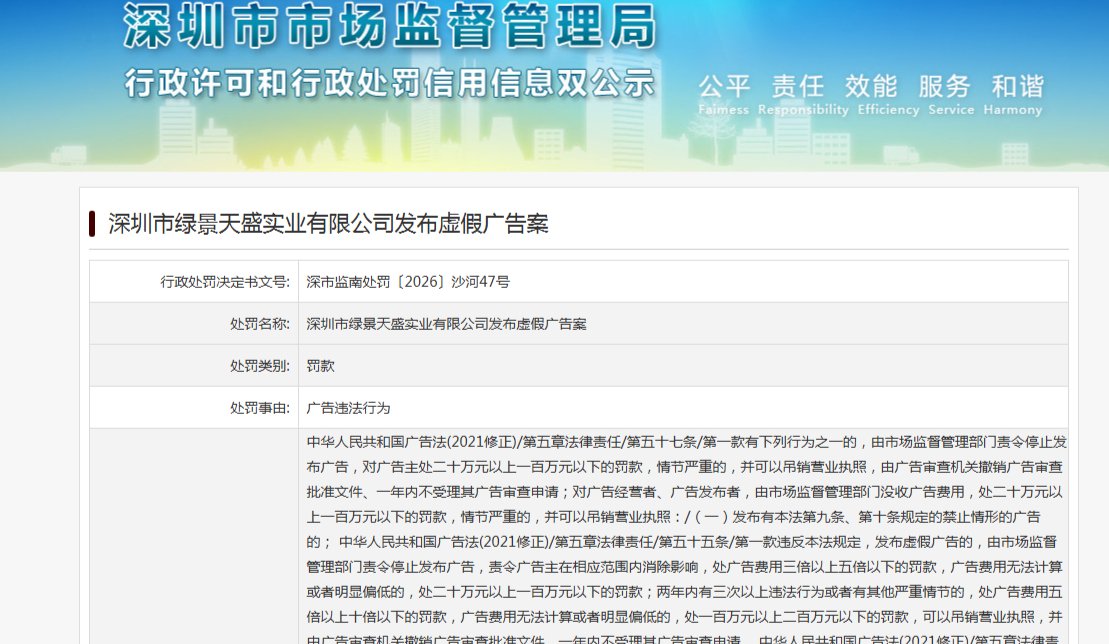Click the 服务 Service slogan text
This screenshot has height=644, width=1109.
[951, 94]
